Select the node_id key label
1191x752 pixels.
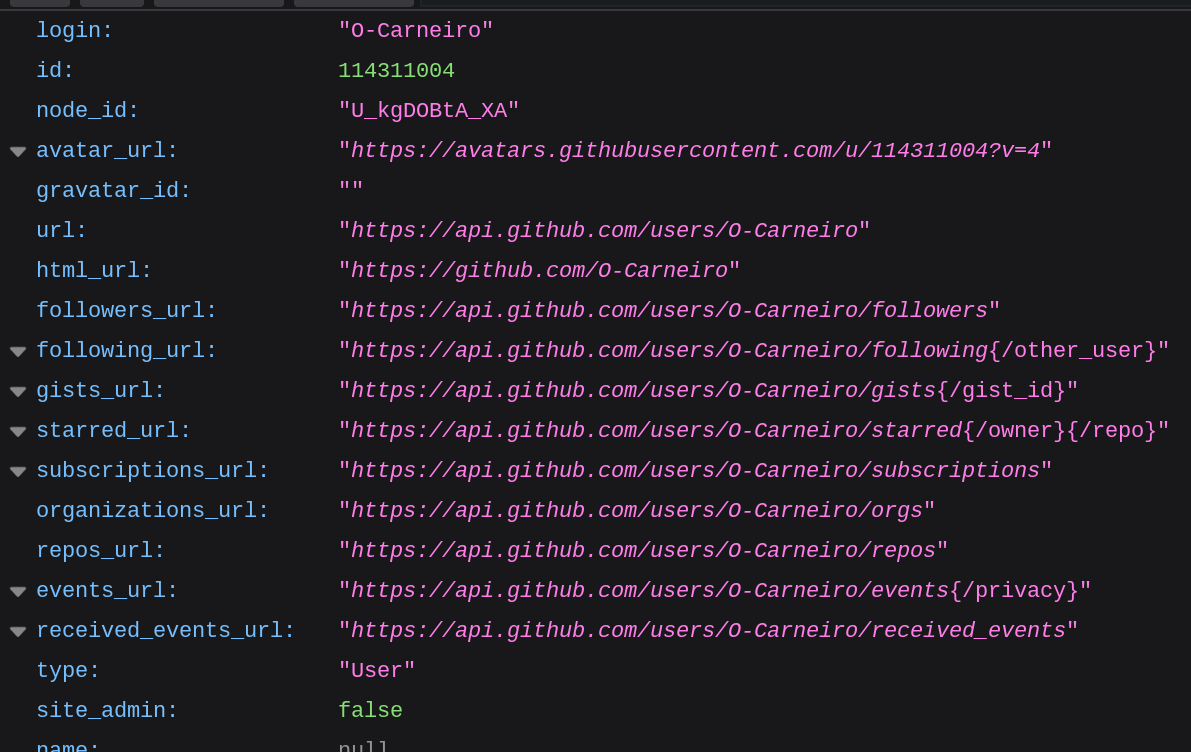click(x=87, y=111)
